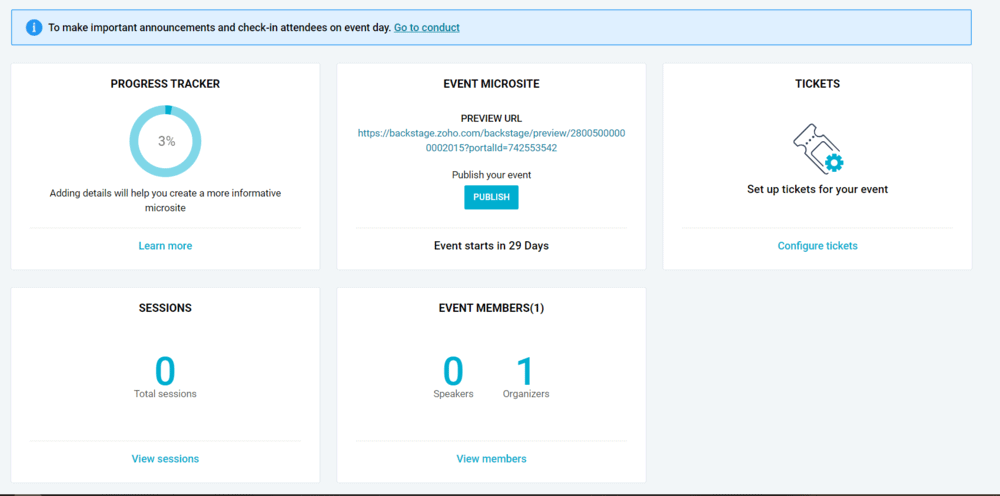Click the EVENT MICROSITE heading

tap(491, 84)
